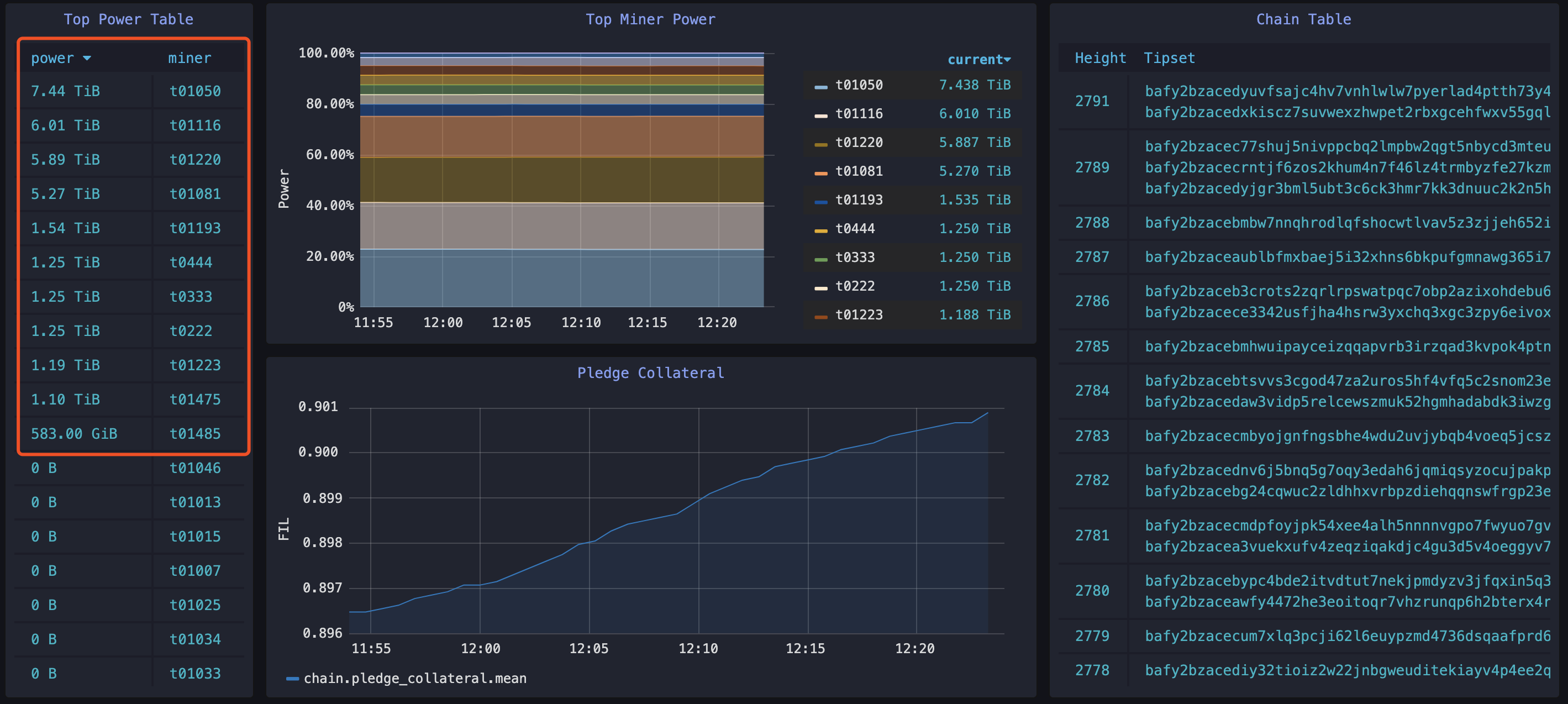Screen dimensions: 1568x704
Task: Click the t01116 legend series color
Action: click(x=820, y=115)
